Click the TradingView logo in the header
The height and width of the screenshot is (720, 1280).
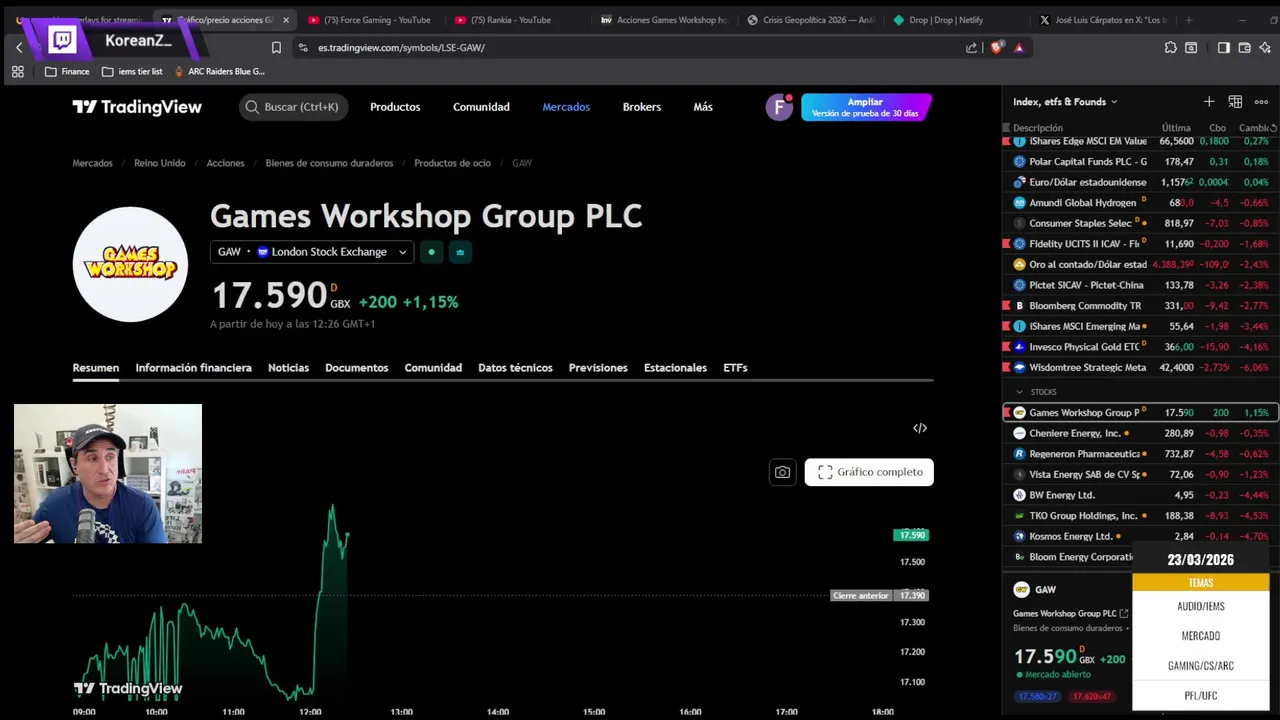[x=137, y=107]
